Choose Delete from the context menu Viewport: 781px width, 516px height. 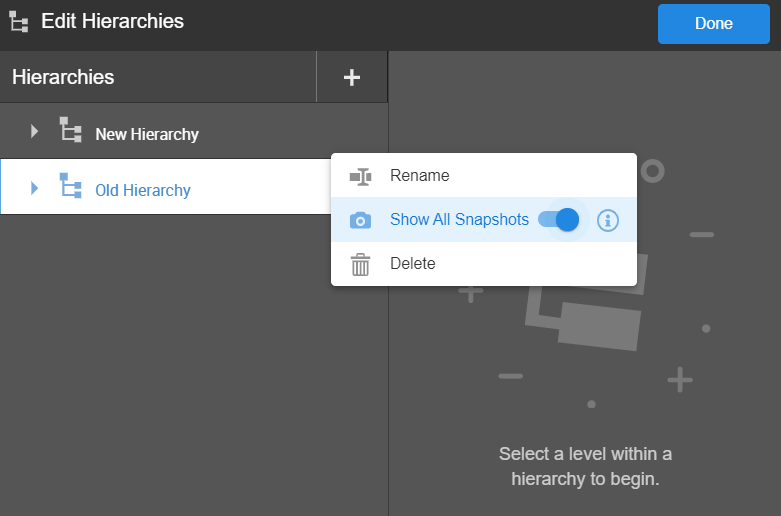coord(412,264)
